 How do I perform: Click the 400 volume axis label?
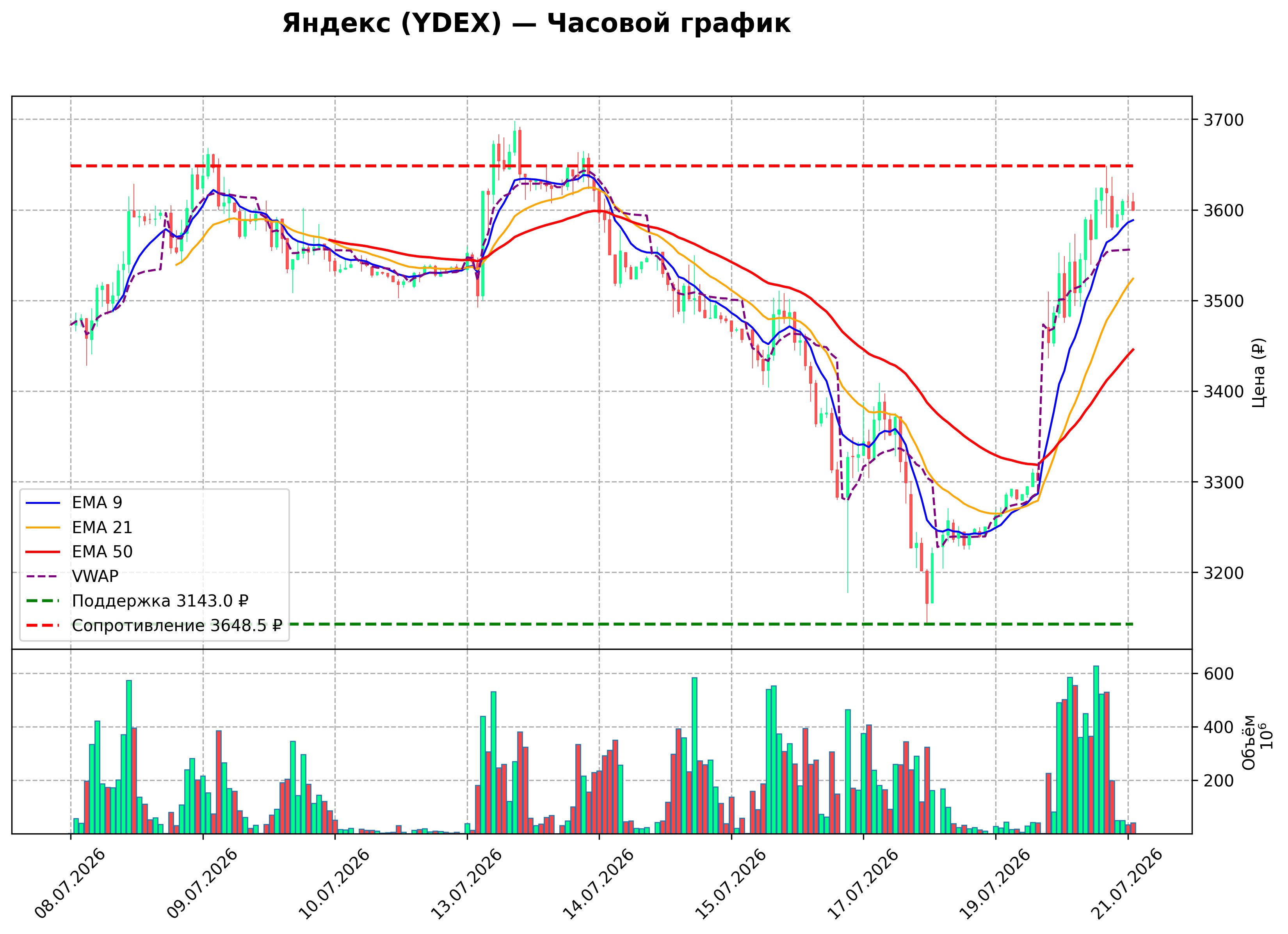(x=1219, y=727)
